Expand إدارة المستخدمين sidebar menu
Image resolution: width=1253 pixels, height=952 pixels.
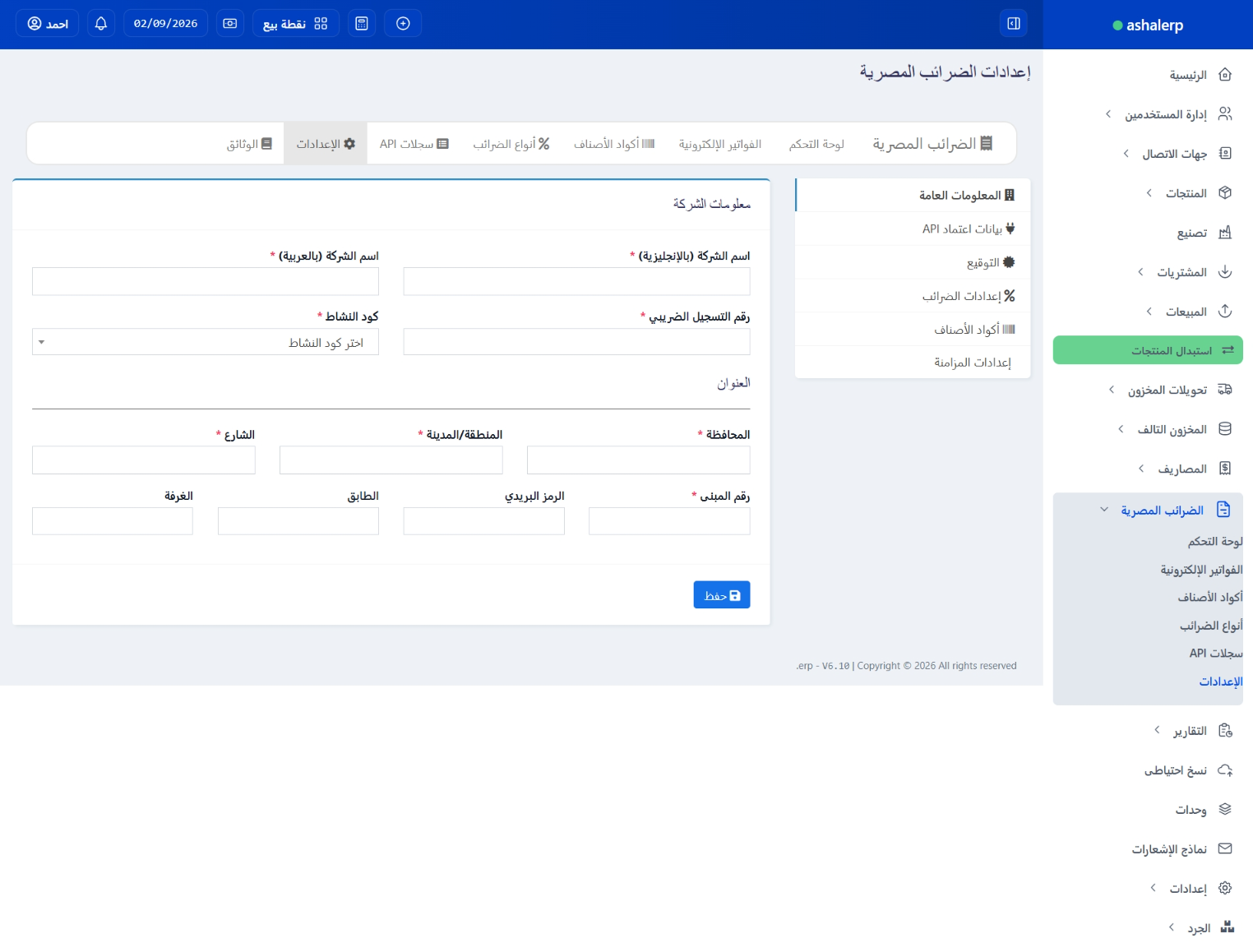click(1167, 114)
